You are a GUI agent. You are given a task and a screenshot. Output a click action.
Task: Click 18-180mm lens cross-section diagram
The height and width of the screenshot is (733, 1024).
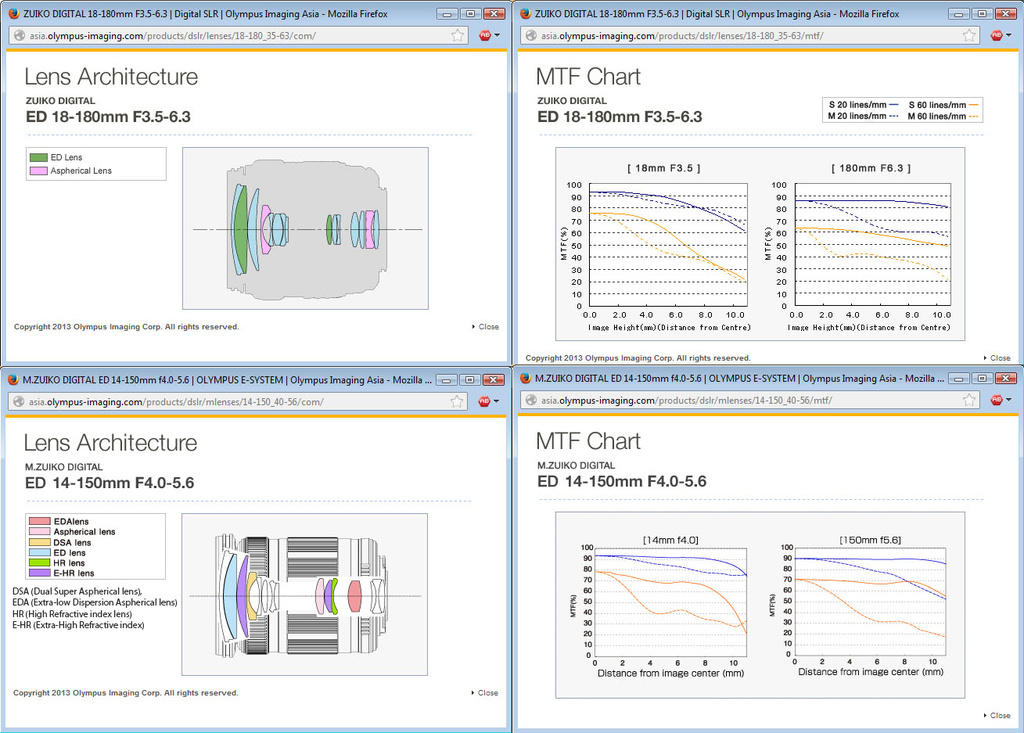(305, 229)
